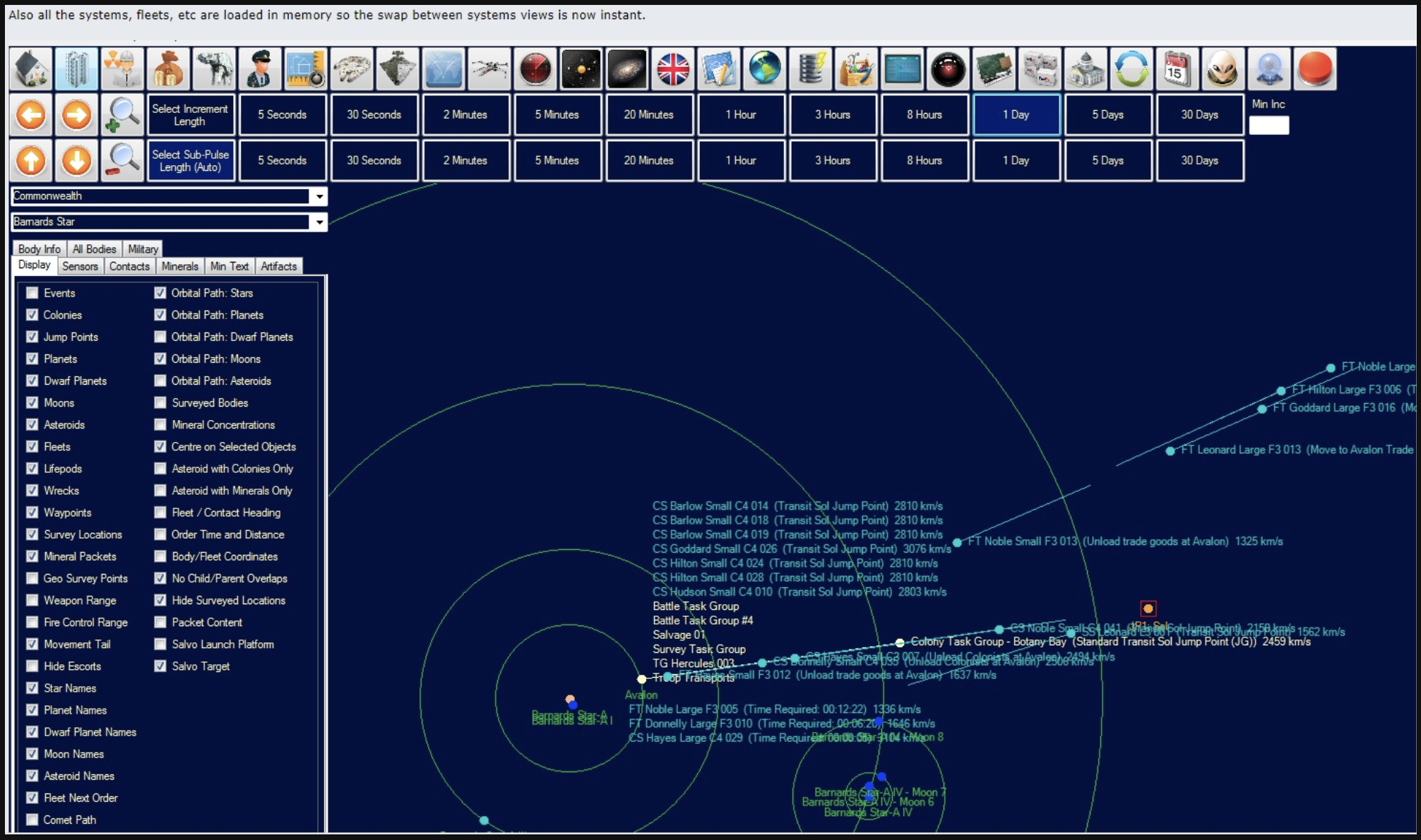Click the alien head icon
The height and width of the screenshot is (840, 1421).
tap(1223, 69)
